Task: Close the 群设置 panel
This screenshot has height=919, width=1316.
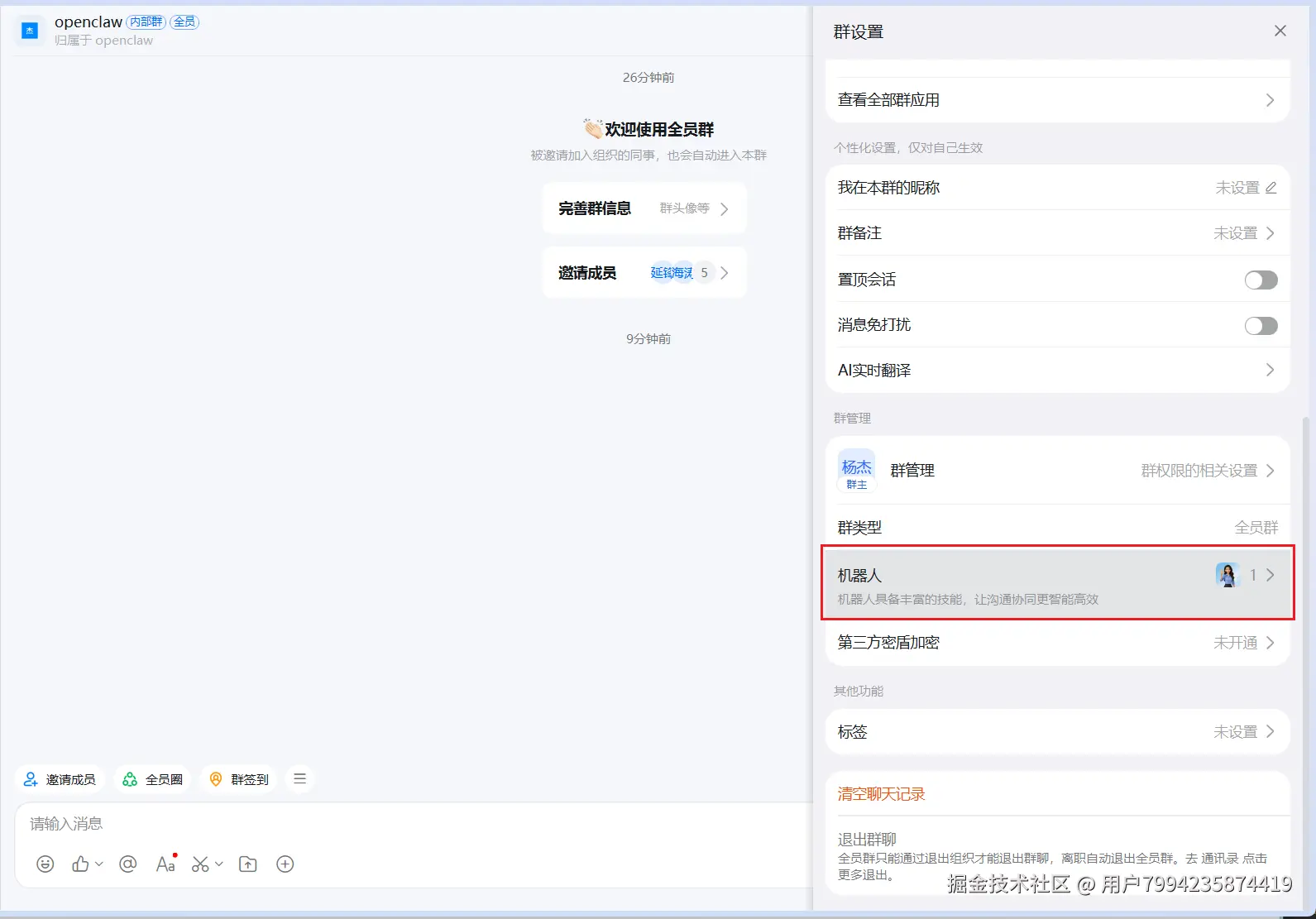Action: (x=1280, y=31)
